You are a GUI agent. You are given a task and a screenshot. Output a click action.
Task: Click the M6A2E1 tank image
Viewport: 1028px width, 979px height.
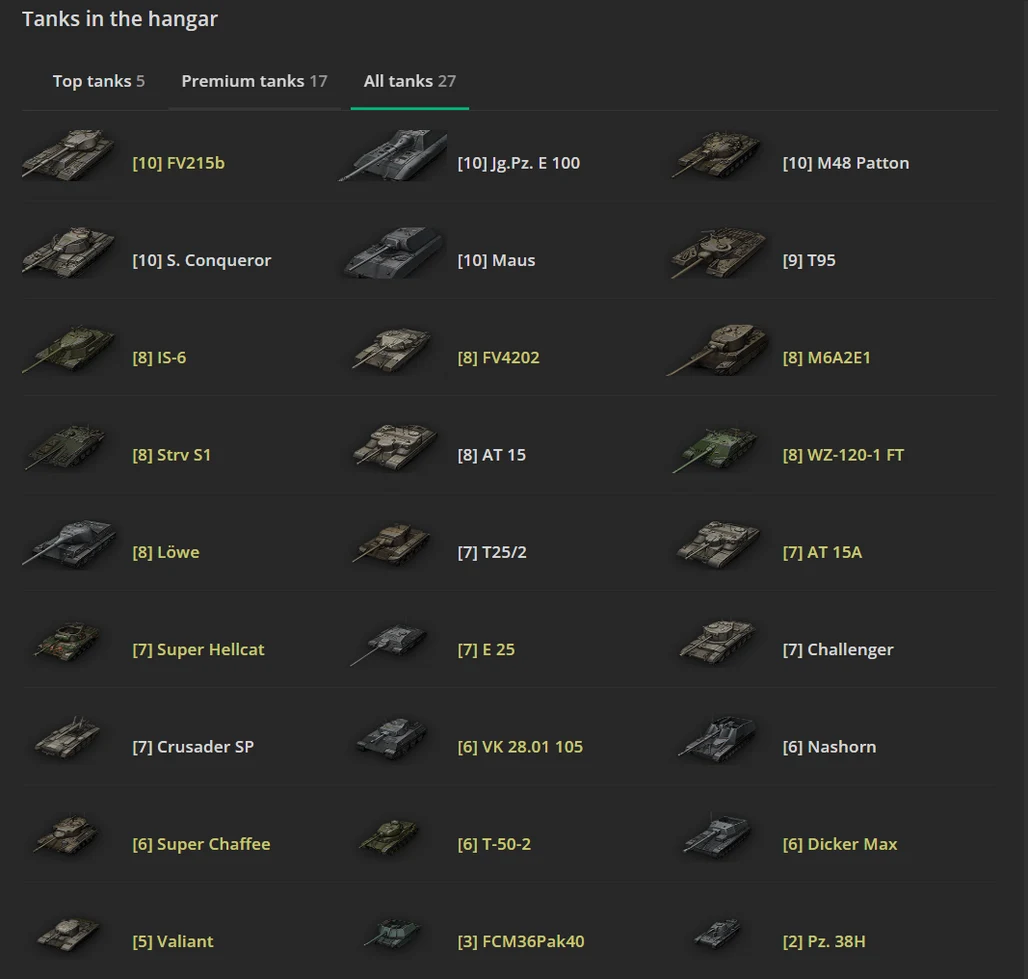[x=717, y=350]
